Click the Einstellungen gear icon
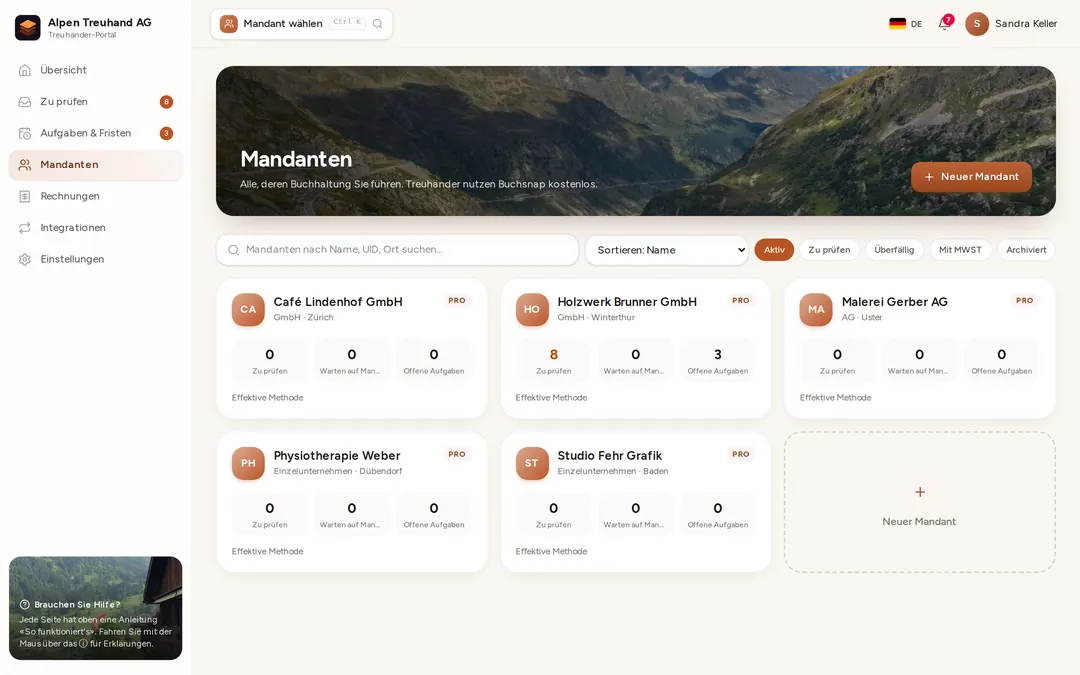The height and width of the screenshot is (675, 1080). pyautogui.click(x=25, y=260)
